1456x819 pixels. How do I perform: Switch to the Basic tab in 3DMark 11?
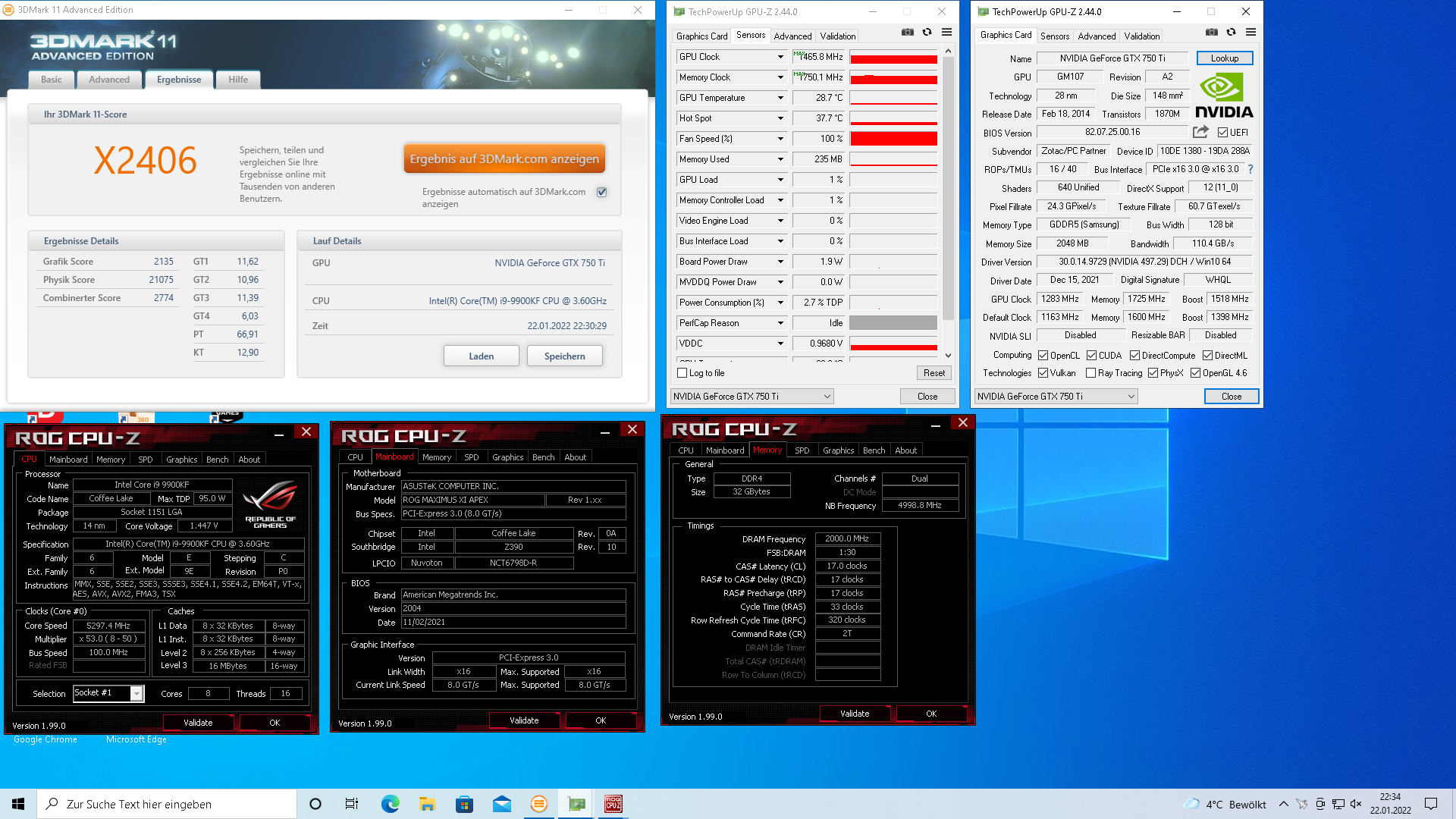point(52,80)
